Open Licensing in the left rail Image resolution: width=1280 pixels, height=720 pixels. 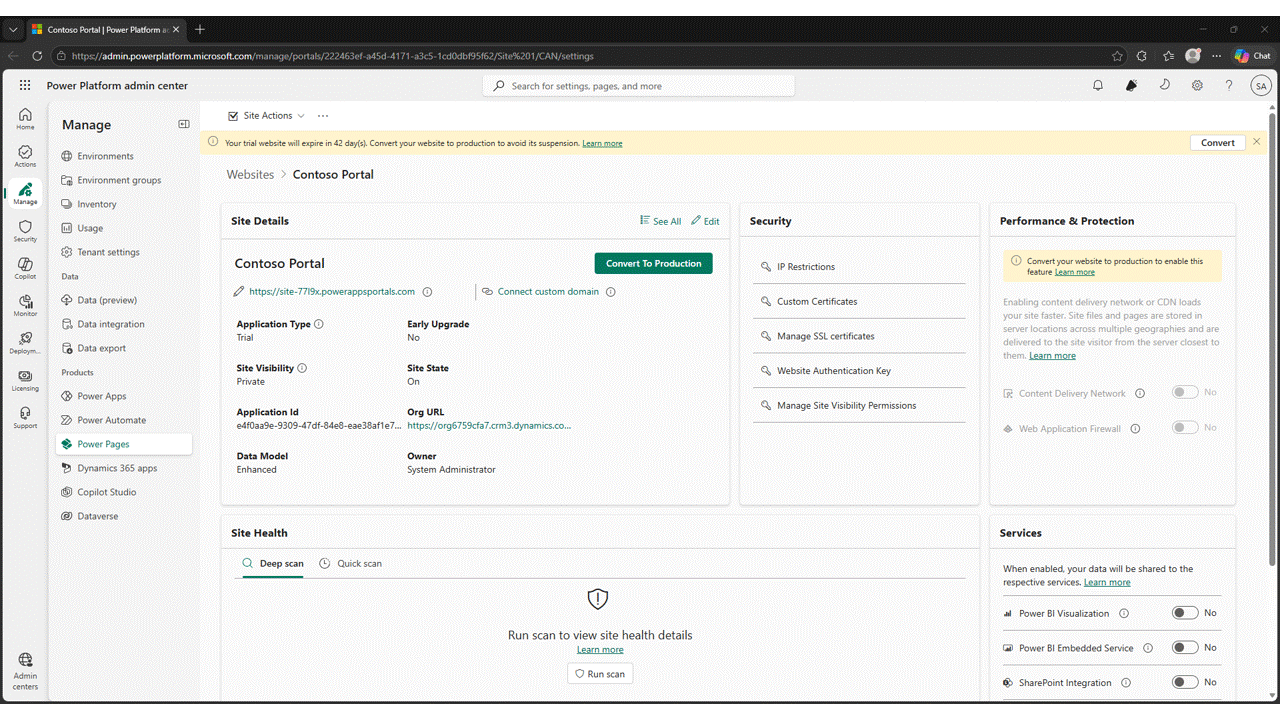pyautogui.click(x=25, y=380)
